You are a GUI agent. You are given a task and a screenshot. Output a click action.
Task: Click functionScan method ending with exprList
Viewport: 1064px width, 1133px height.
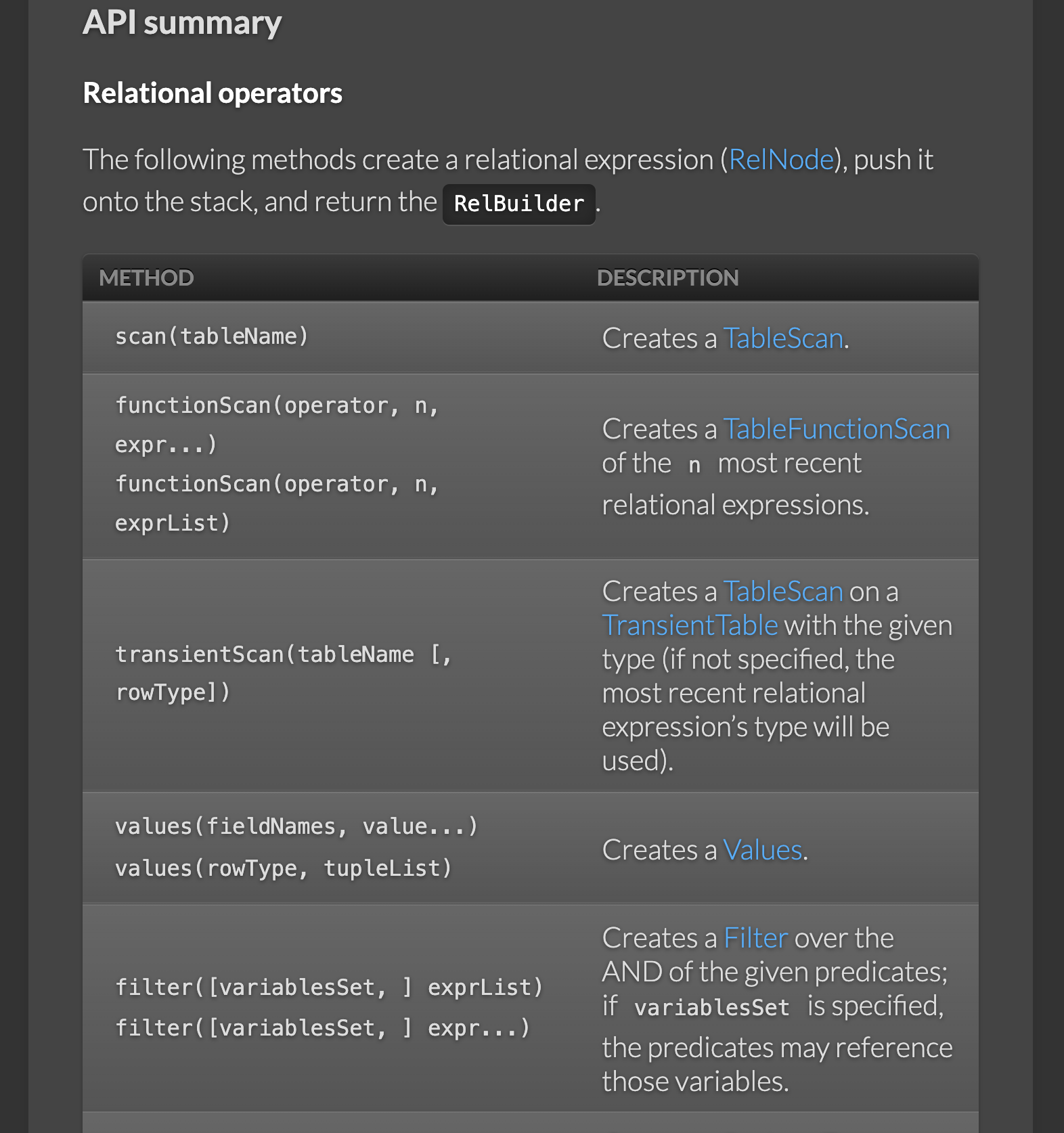[x=276, y=503]
